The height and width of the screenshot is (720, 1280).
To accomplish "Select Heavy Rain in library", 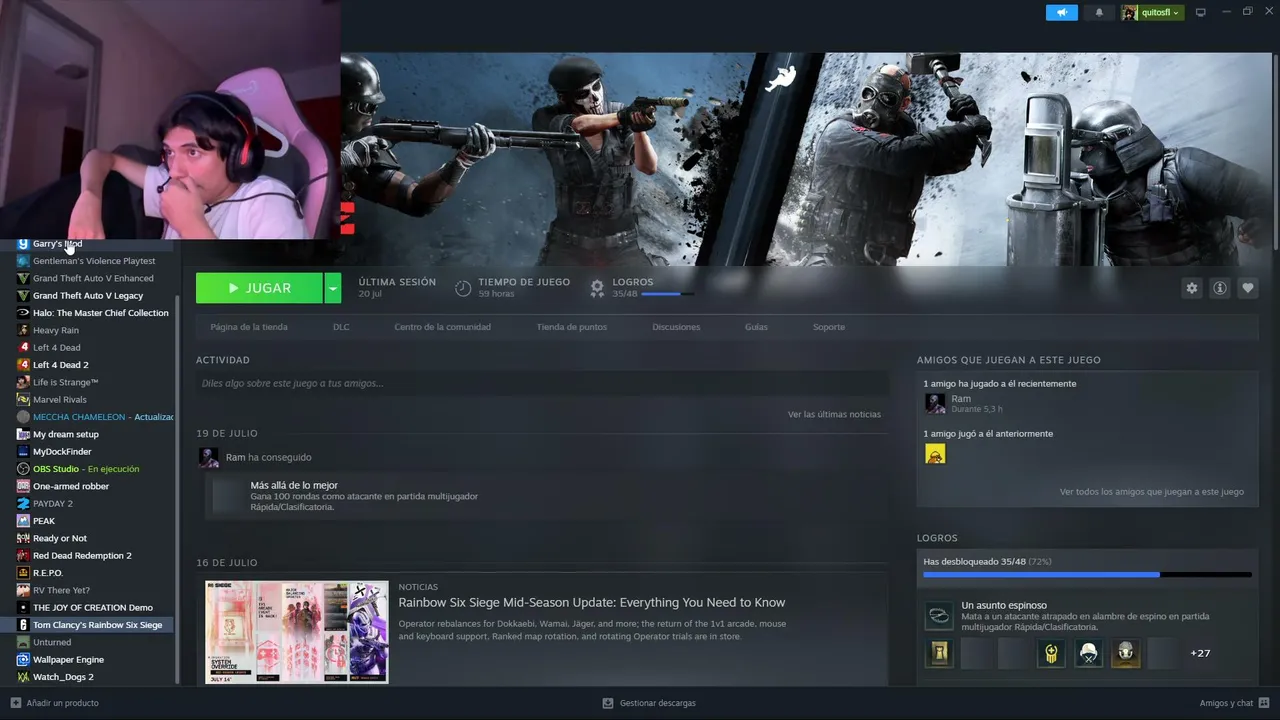I will tap(56, 331).
